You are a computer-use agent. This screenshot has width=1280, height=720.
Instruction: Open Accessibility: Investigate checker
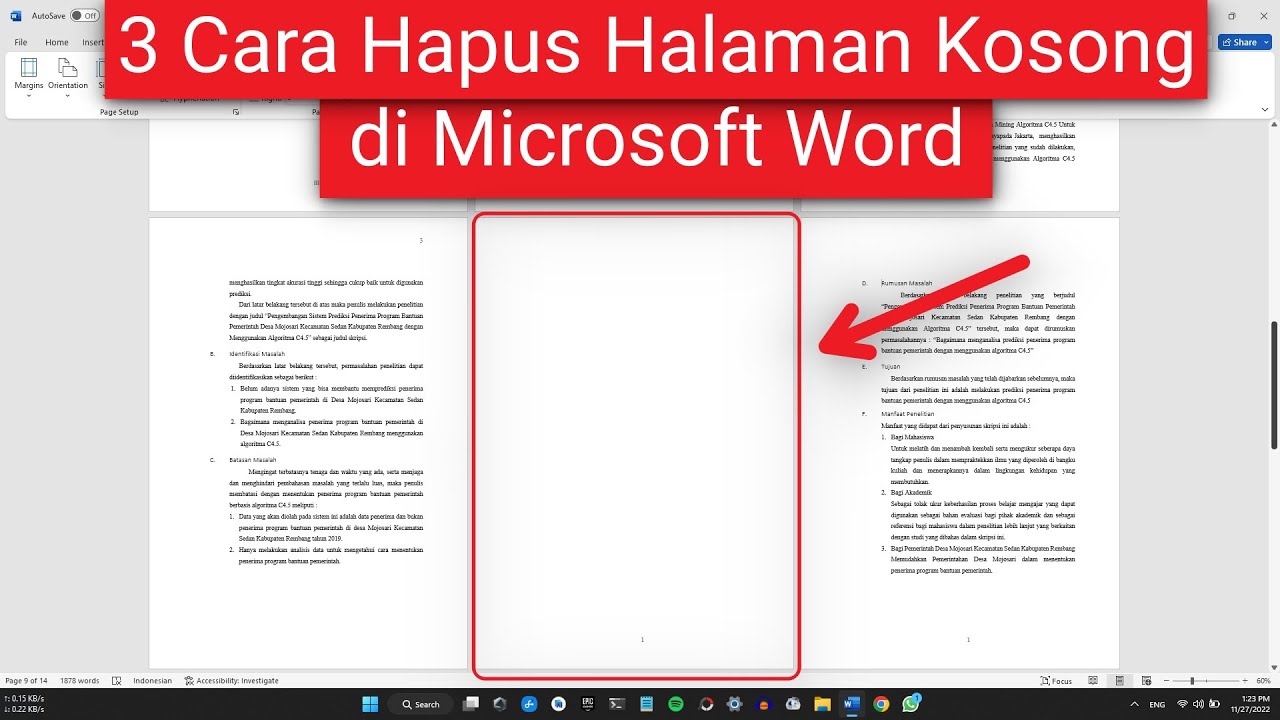pyautogui.click(x=231, y=681)
